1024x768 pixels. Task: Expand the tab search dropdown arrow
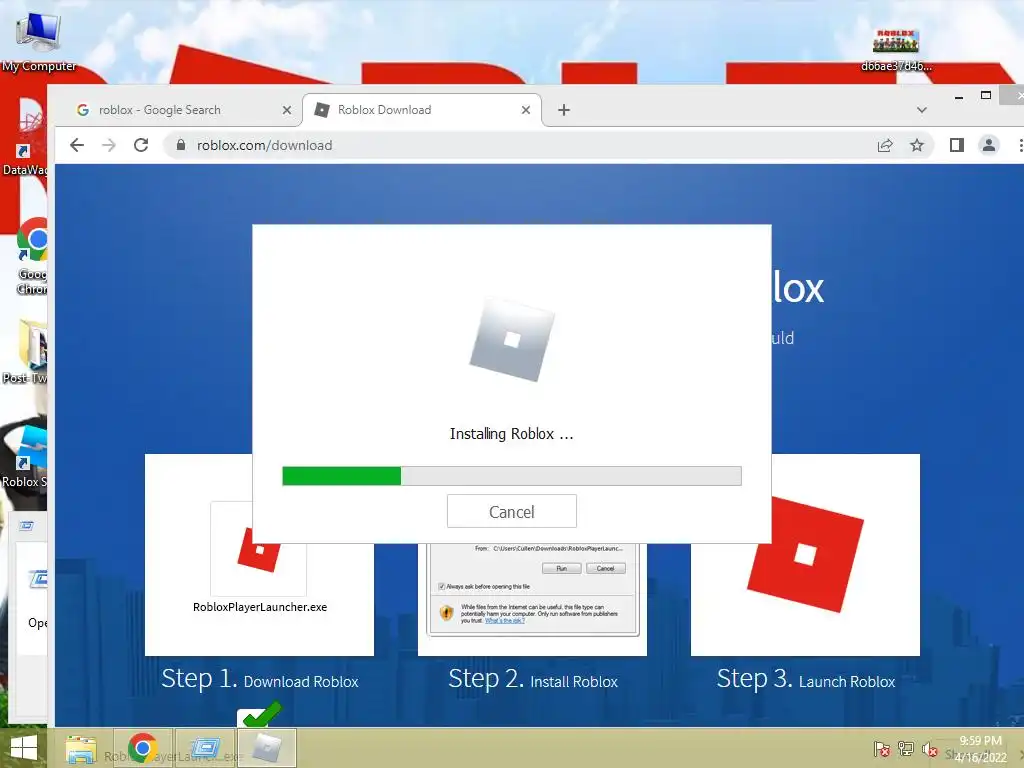921,110
